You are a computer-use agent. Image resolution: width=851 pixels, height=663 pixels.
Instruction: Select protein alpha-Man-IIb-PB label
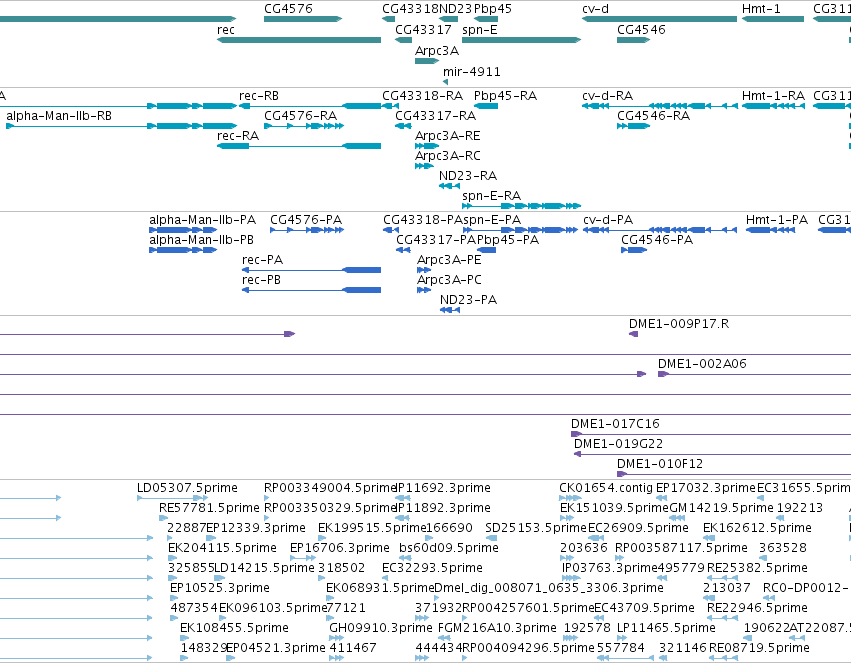pyautogui.click(x=201, y=240)
